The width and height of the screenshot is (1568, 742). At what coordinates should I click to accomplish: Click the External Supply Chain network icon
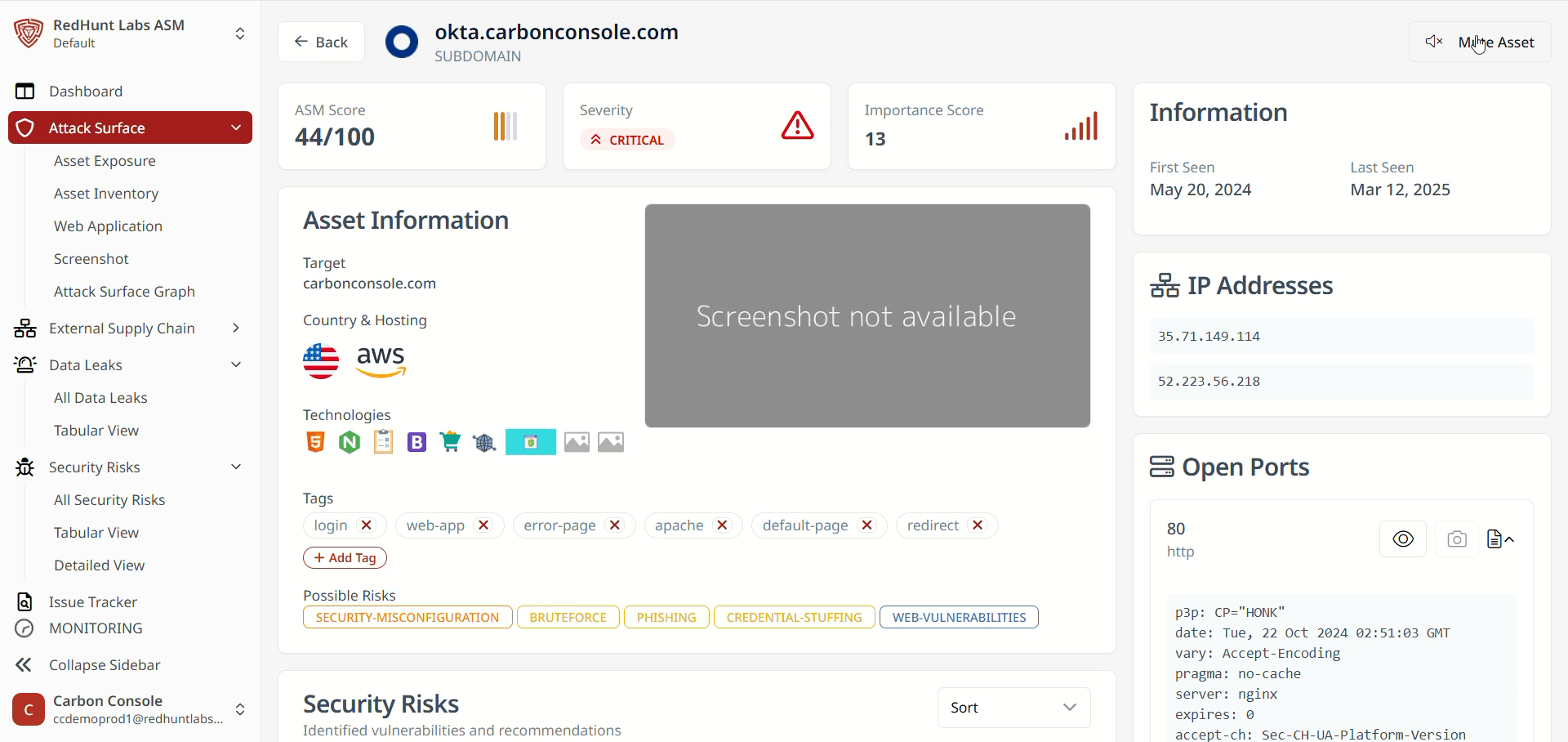tap(25, 328)
